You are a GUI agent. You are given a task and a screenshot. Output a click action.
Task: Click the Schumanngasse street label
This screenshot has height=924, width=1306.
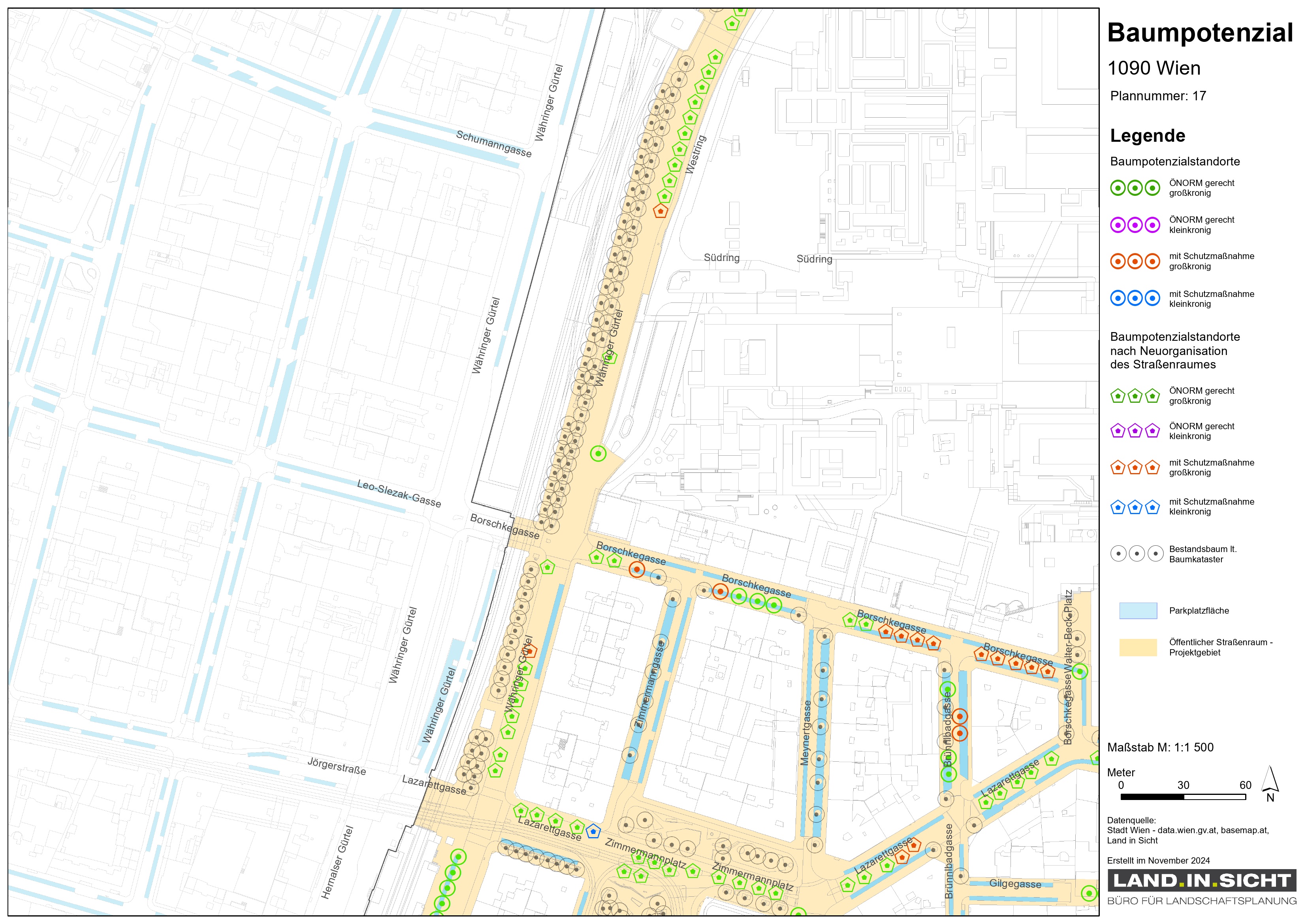493,144
